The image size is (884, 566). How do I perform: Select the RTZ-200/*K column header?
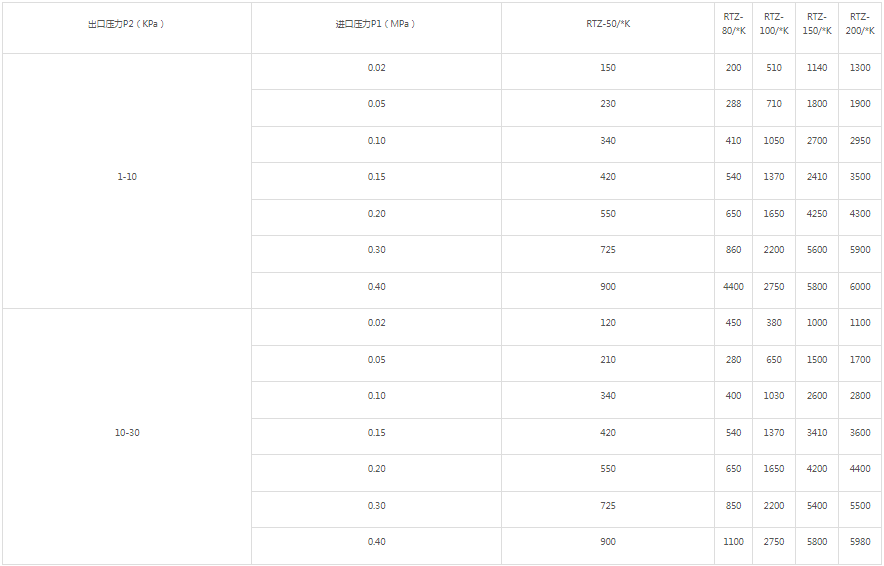(859, 24)
